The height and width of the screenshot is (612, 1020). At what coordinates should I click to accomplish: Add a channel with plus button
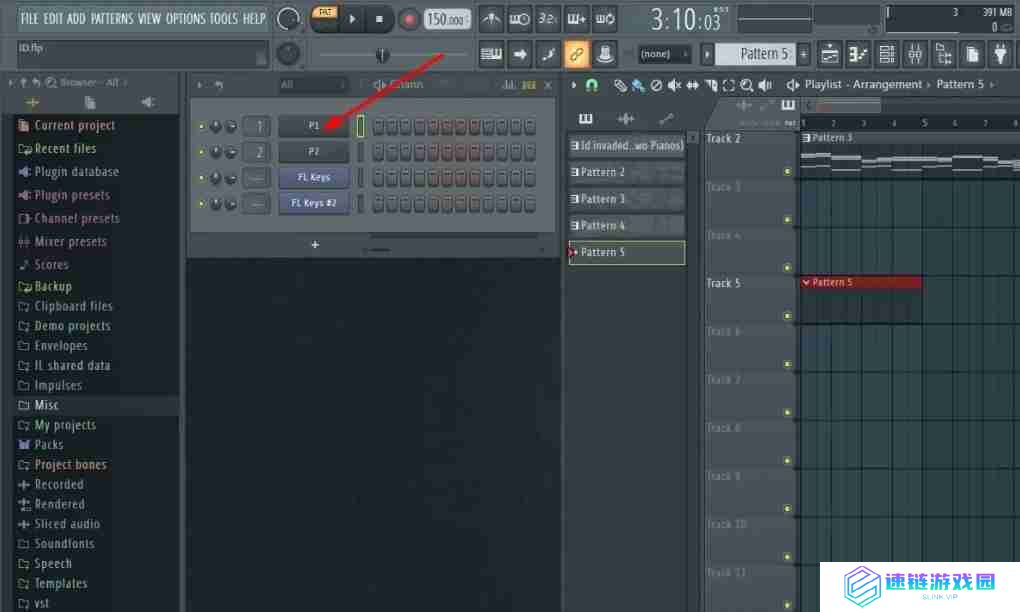click(x=315, y=245)
